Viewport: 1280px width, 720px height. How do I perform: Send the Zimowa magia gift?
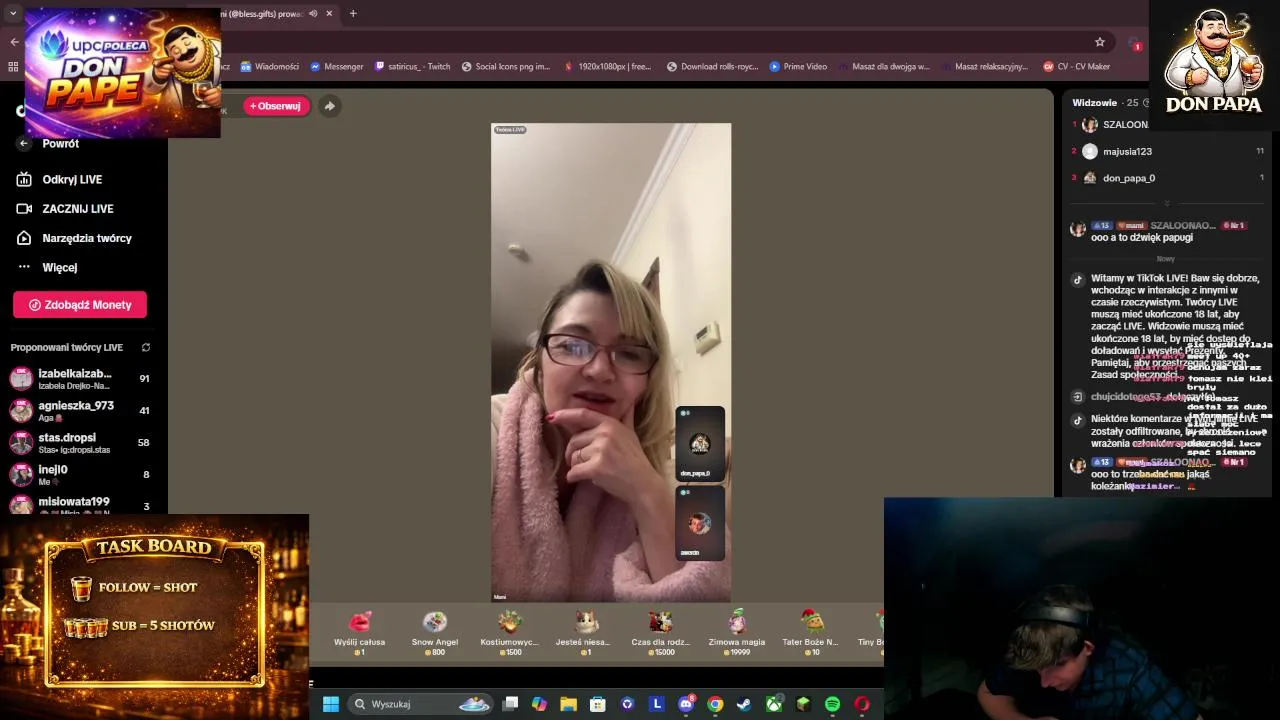tap(736, 632)
